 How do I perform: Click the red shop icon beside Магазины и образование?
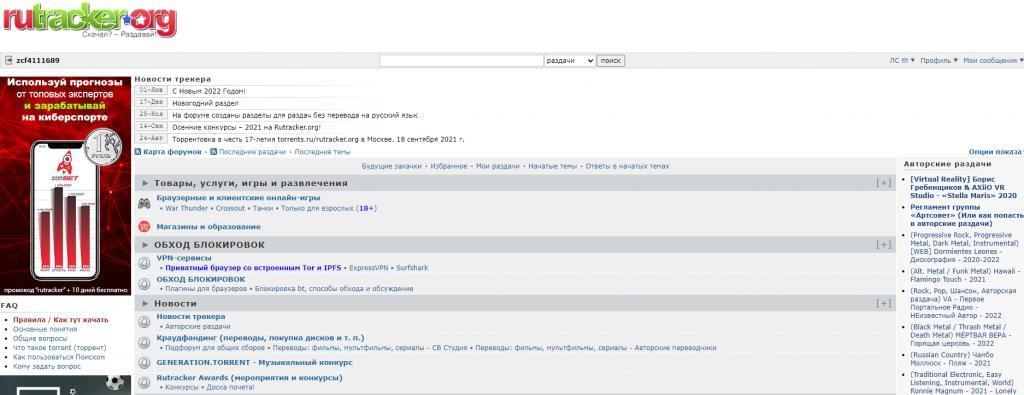coord(144,227)
